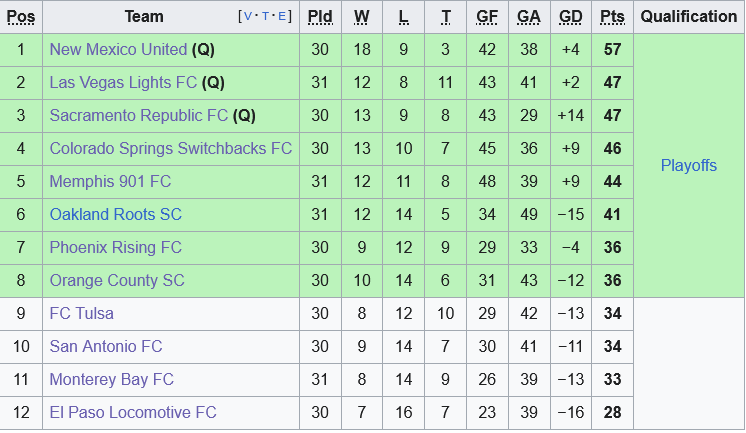Click the Oakland Roots SC link

[116, 215]
